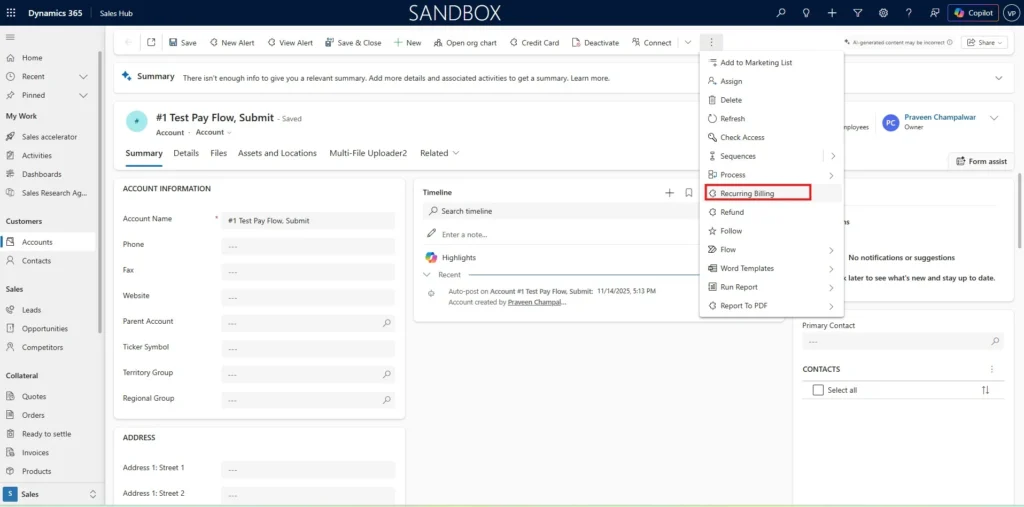Add timeline record with plus icon
The image size is (1024, 507).
pyautogui.click(x=669, y=193)
